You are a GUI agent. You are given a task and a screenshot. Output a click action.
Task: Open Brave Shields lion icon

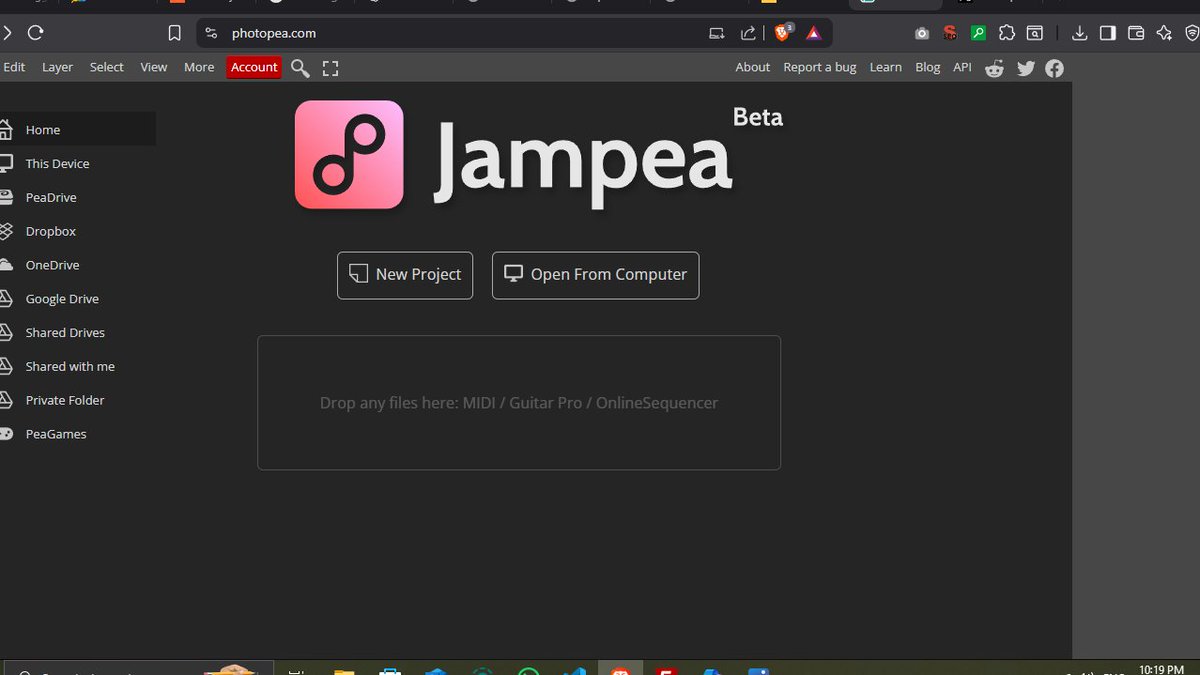click(x=783, y=32)
